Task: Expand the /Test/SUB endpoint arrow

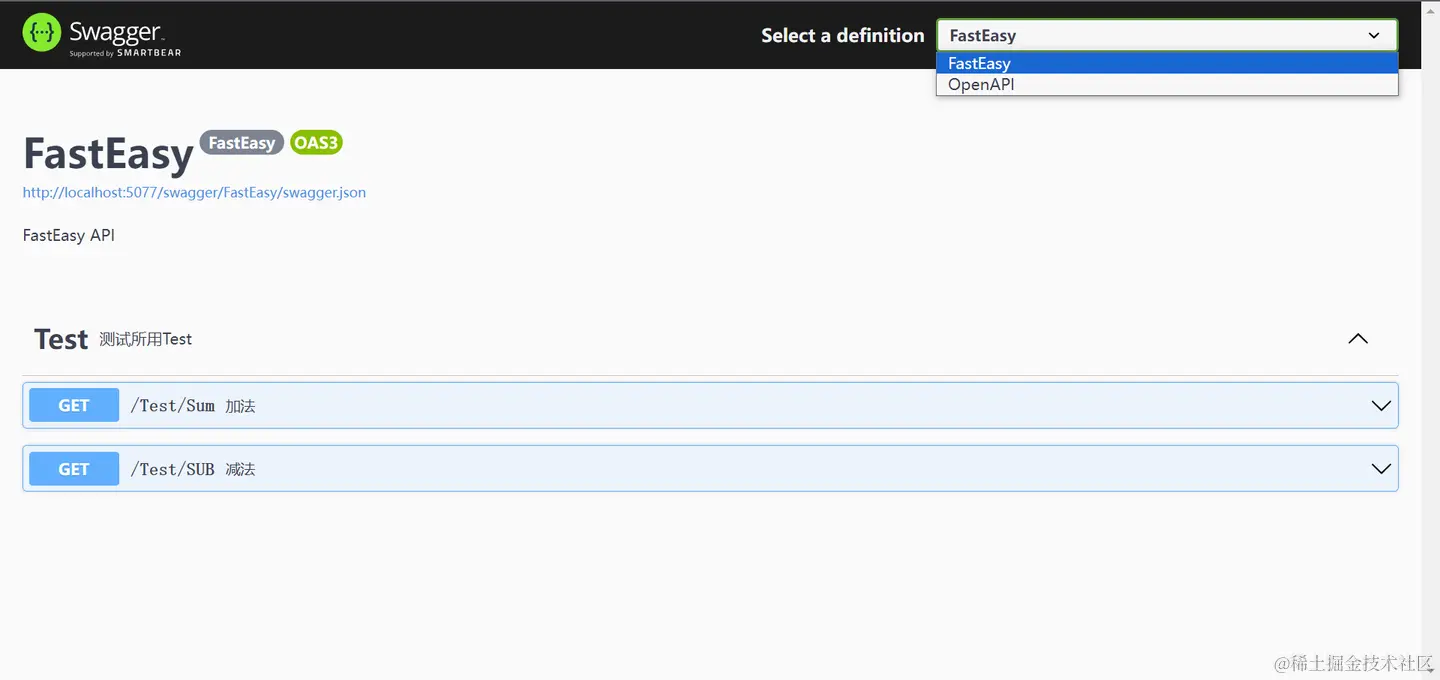Action: (x=1380, y=469)
